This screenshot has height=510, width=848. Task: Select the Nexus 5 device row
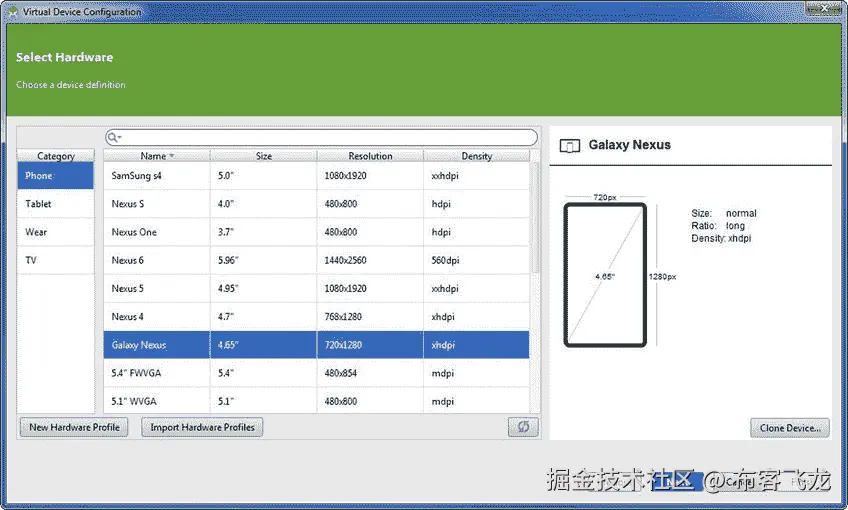coord(316,288)
